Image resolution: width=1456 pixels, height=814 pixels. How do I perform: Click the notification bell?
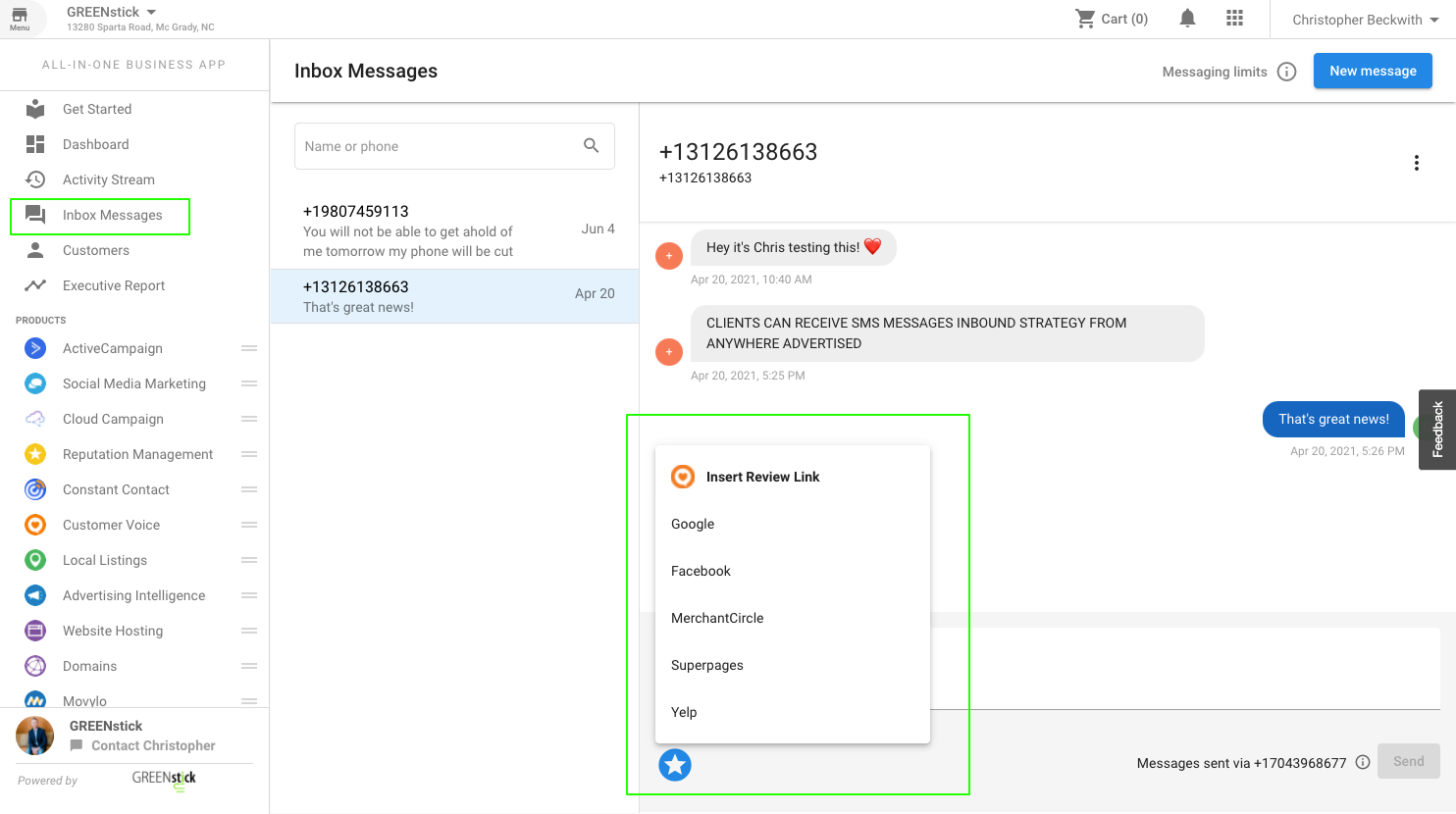point(1186,18)
